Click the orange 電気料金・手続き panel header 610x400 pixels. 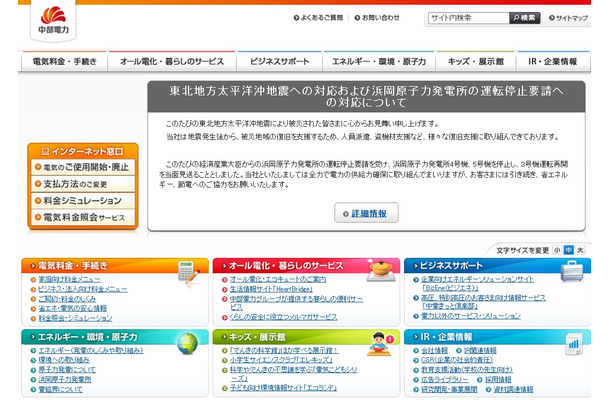(x=115, y=265)
